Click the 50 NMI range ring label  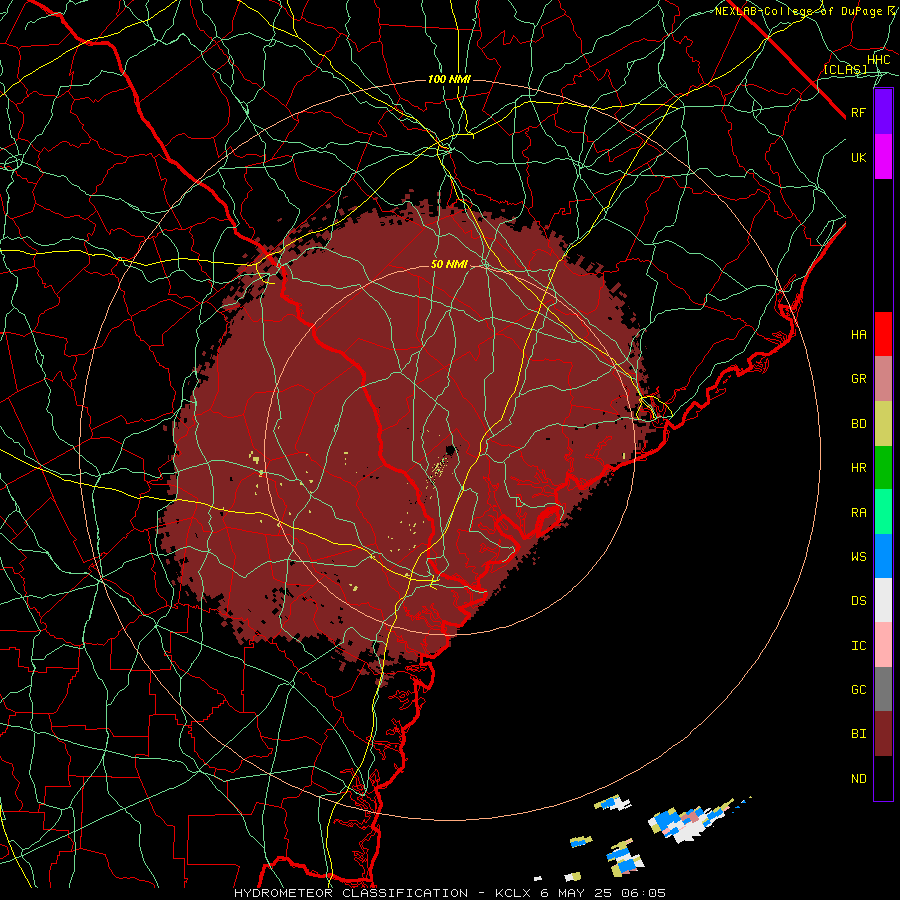click(449, 265)
